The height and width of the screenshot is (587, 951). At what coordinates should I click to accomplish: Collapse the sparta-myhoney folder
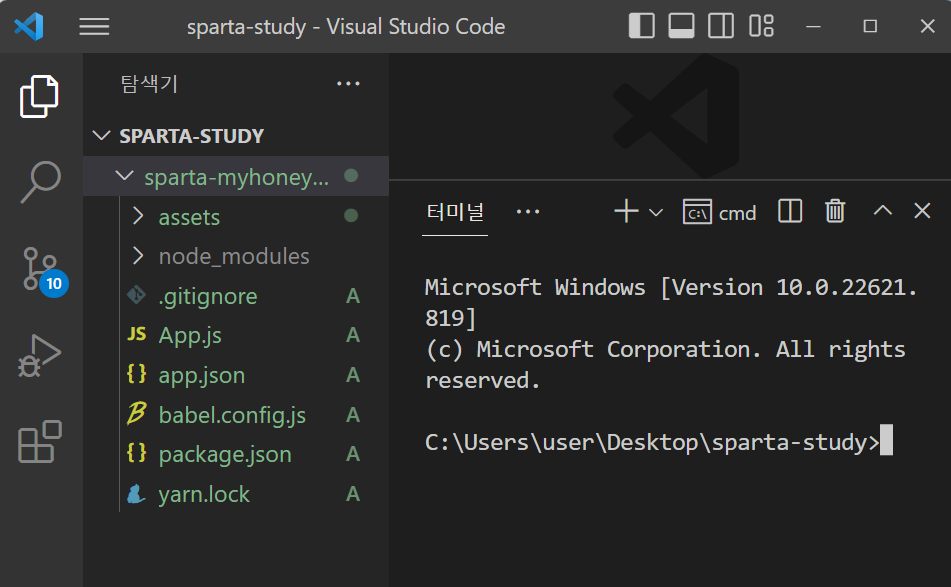click(x=124, y=176)
